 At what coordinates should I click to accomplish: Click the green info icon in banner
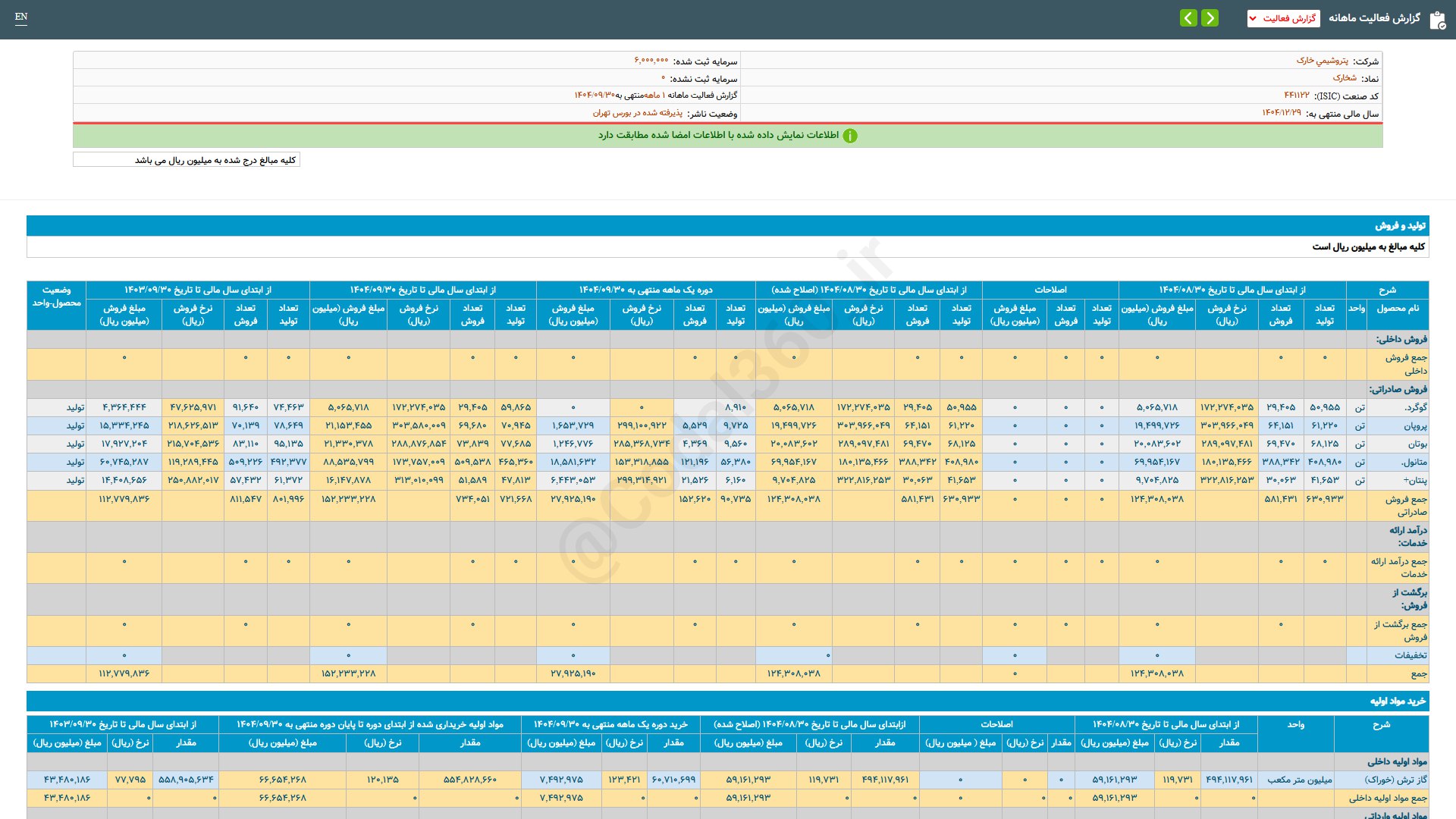850,136
